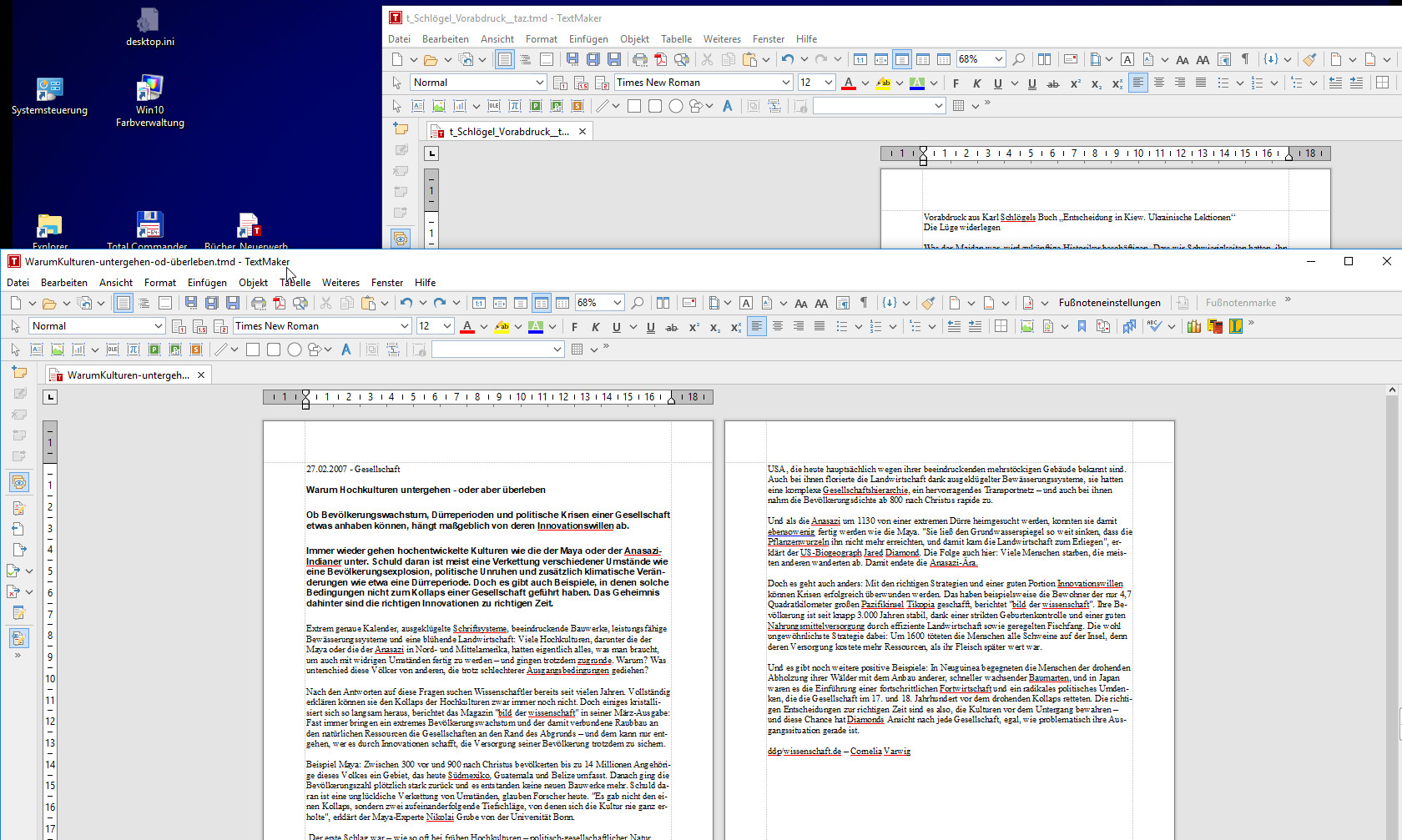The height and width of the screenshot is (840, 1402).
Task: Close the t_Schlögel_Vorabdruck document tab
Action: point(582,132)
